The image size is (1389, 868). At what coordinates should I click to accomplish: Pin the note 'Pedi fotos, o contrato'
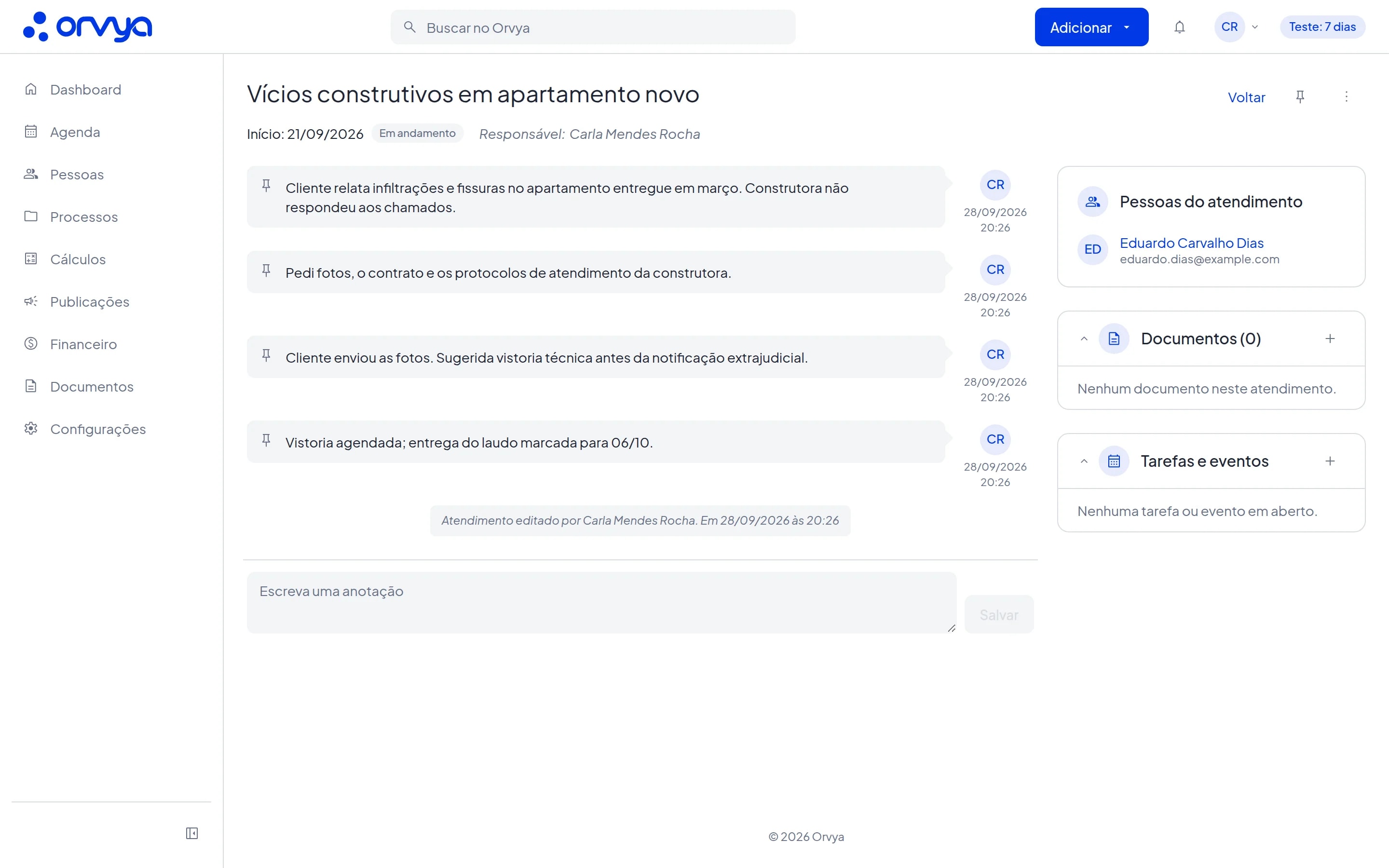pos(266,270)
